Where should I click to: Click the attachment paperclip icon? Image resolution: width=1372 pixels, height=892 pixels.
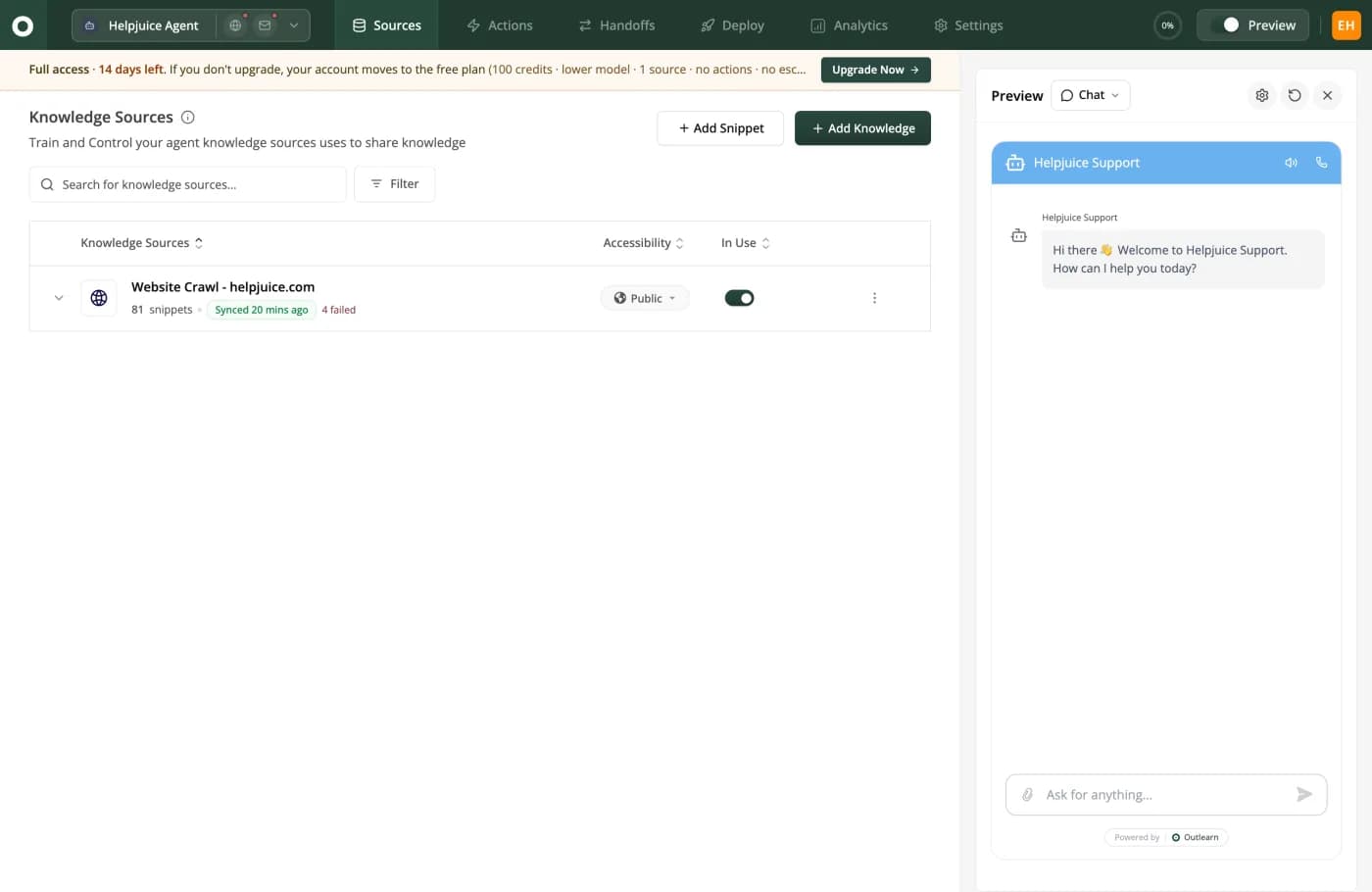(x=1027, y=795)
